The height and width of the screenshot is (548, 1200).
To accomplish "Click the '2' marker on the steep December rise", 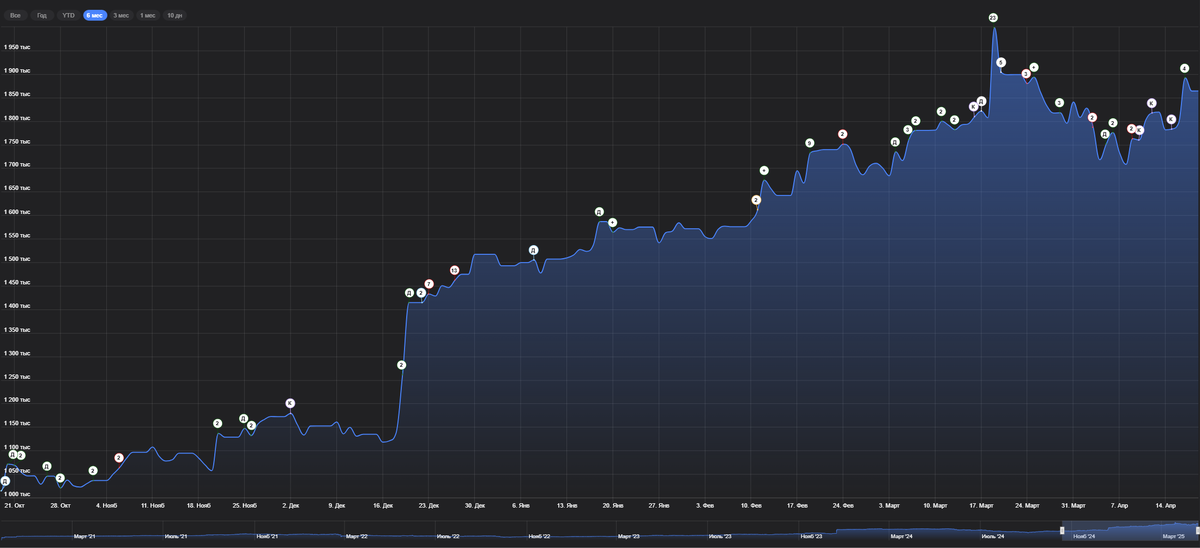I will click(401, 365).
